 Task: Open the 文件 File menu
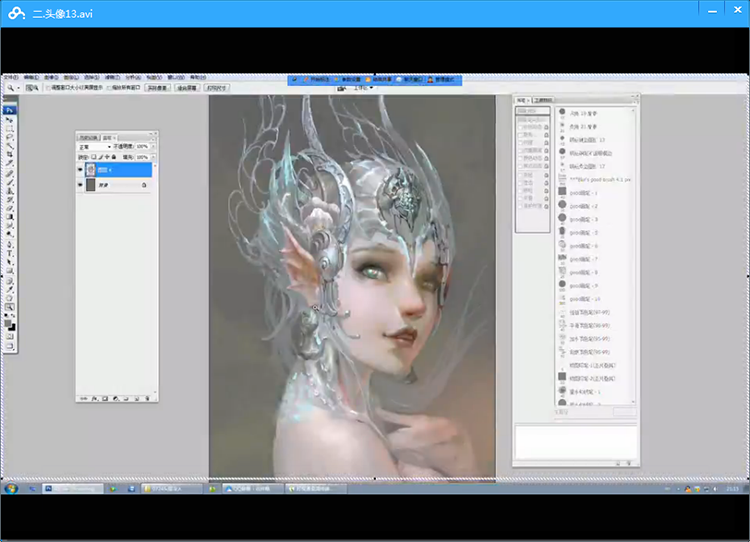click(11, 77)
